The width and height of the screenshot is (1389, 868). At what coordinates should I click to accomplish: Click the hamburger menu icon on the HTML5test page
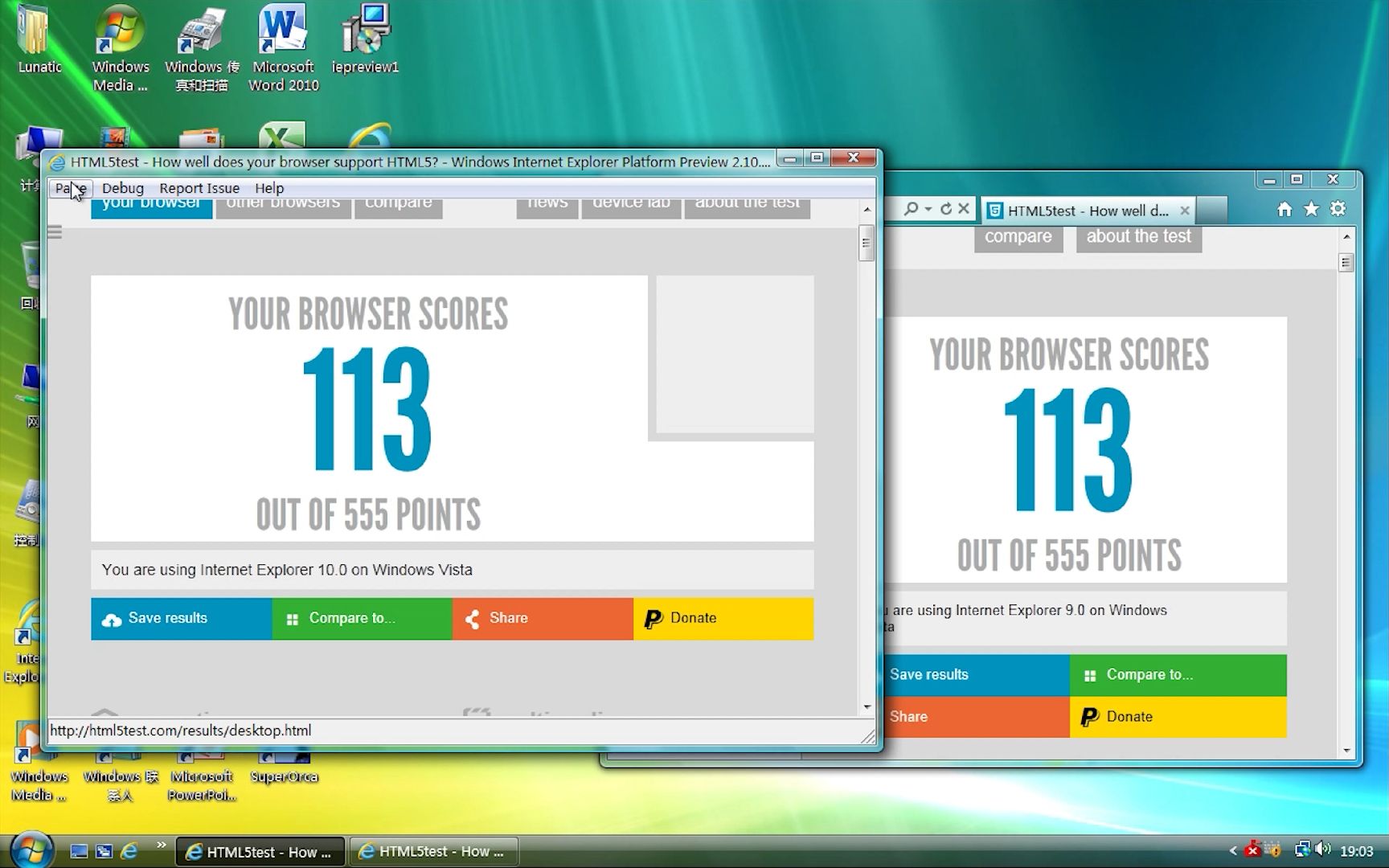pyautogui.click(x=55, y=232)
